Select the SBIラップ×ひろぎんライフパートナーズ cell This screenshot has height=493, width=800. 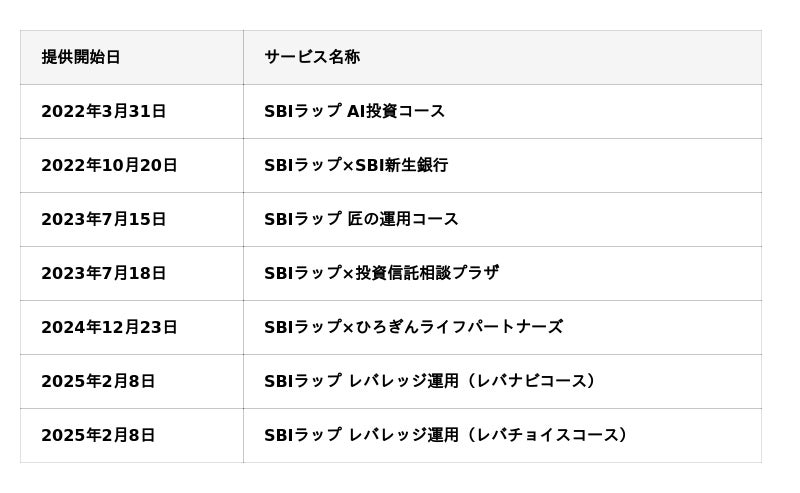pyautogui.click(x=413, y=327)
